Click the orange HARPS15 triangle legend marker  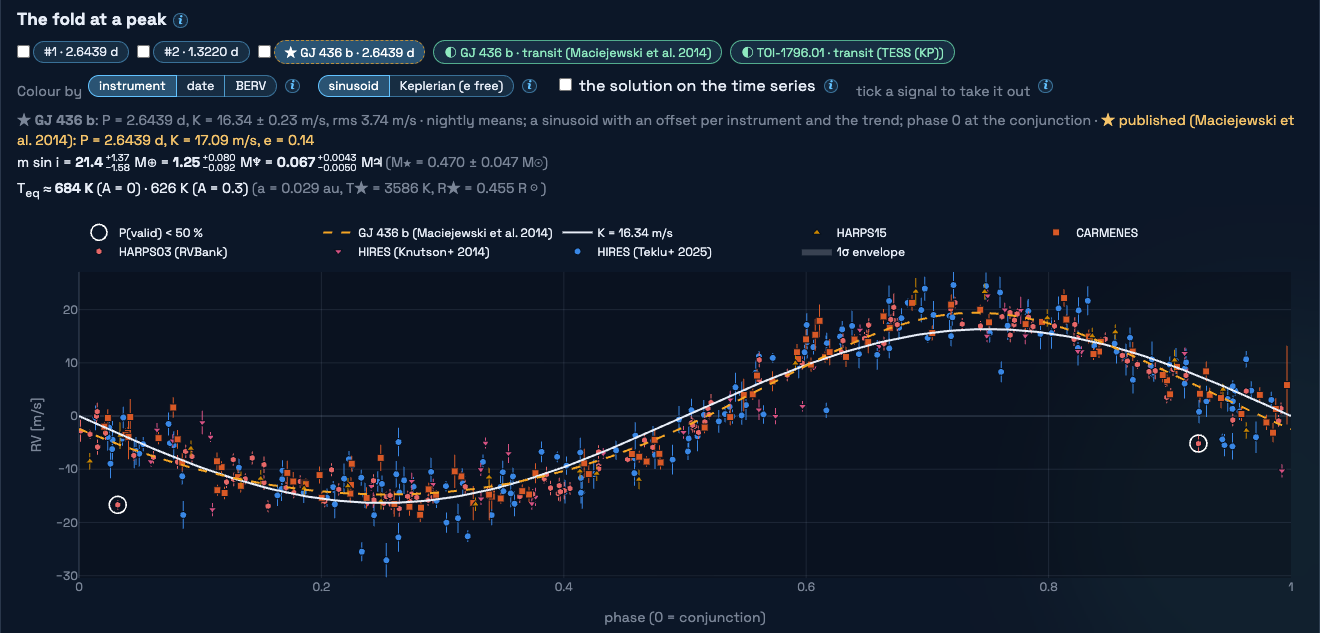click(x=819, y=233)
